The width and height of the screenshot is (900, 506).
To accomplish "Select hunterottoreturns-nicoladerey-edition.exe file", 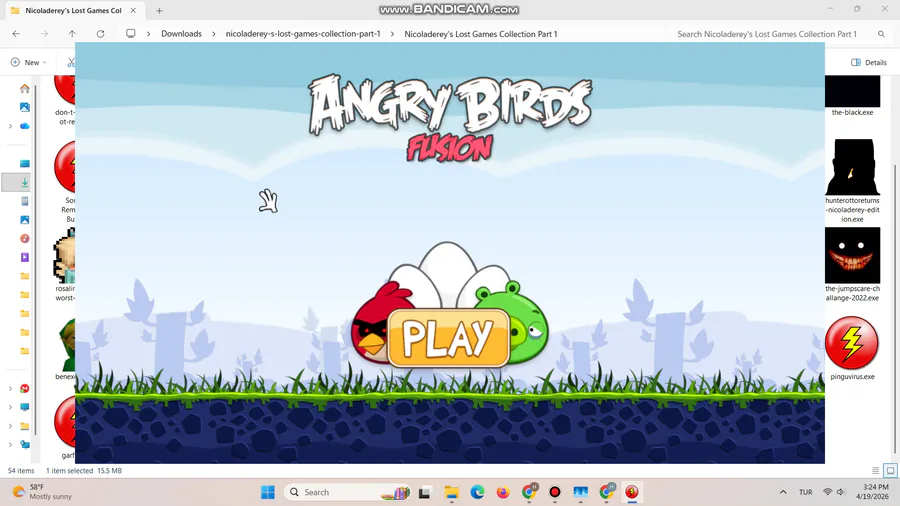I will pyautogui.click(x=852, y=168).
